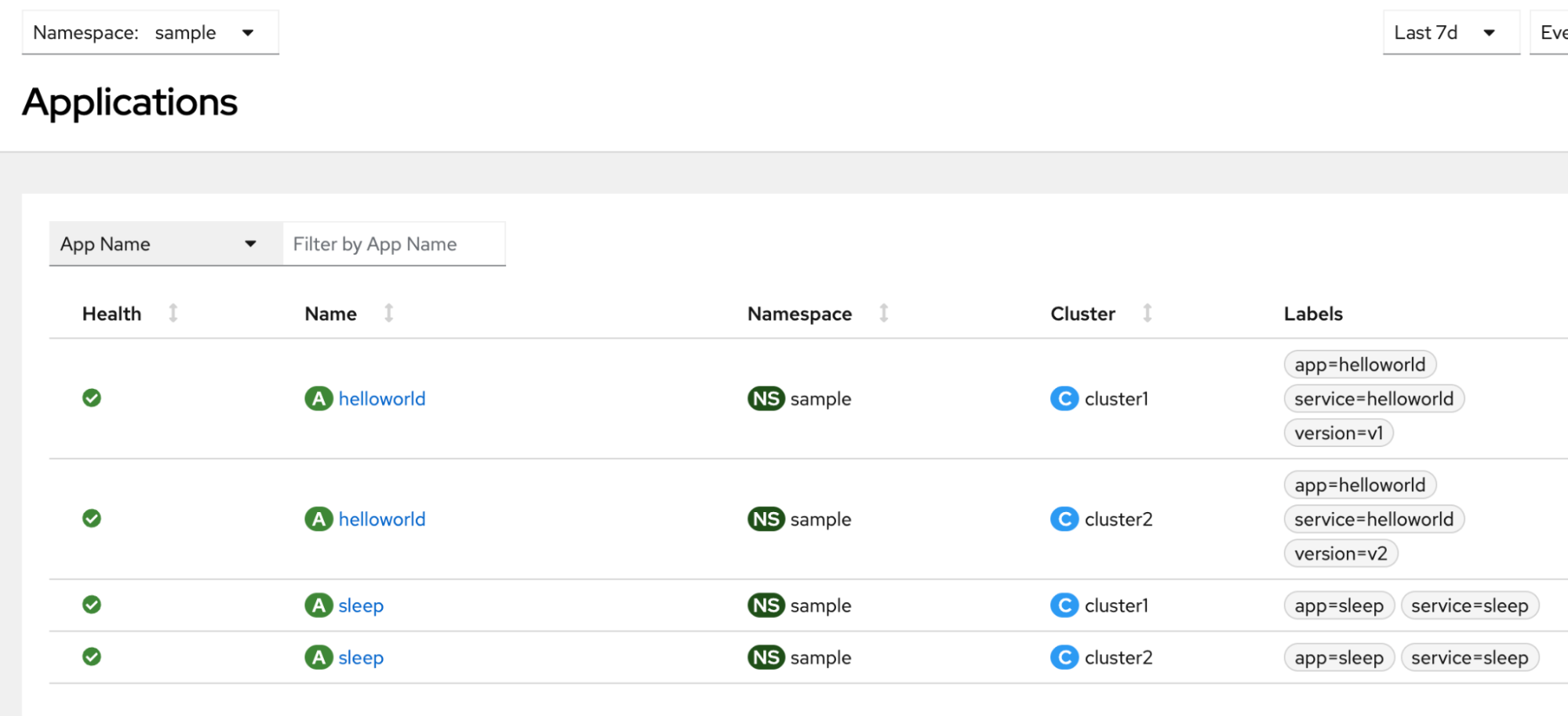Click service=helloworld label in first row
Viewport: 1568px width, 716px height.
coord(1373,398)
